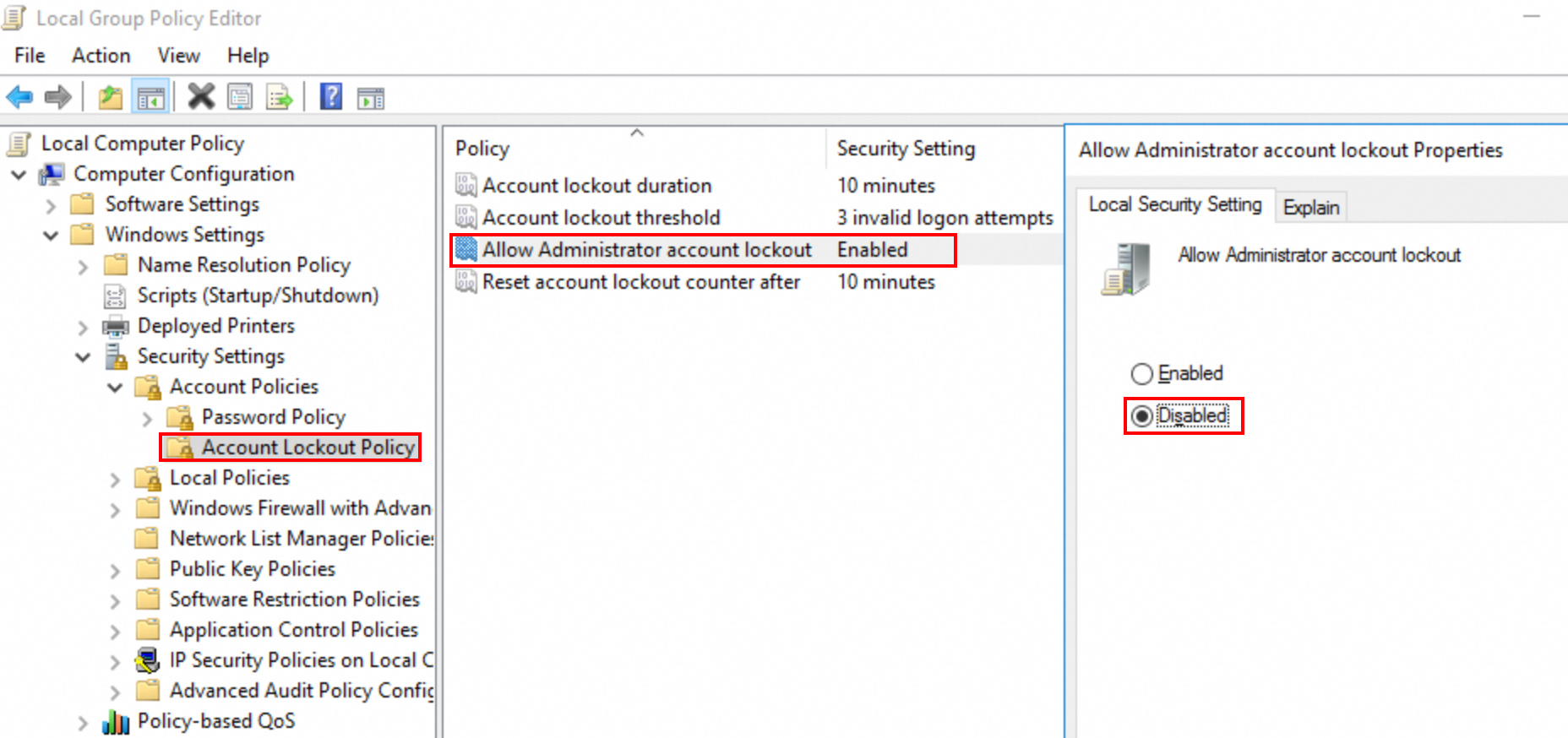Expand the Software Restriction Policies node
This screenshot has width=1568, height=738.
pos(115,601)
